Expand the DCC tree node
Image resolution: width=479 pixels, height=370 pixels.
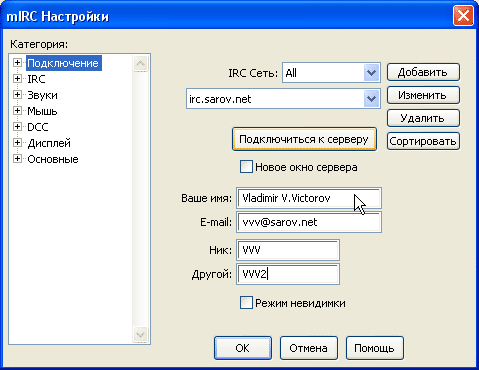coord(17,127)
